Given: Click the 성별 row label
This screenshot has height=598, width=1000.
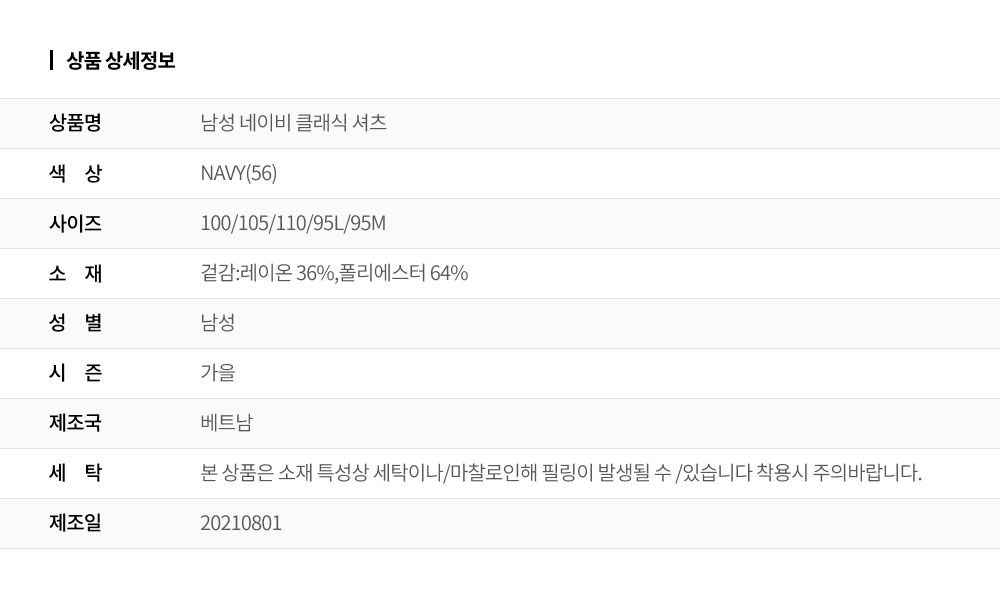Looking at the screenshot, I should 76,323.
